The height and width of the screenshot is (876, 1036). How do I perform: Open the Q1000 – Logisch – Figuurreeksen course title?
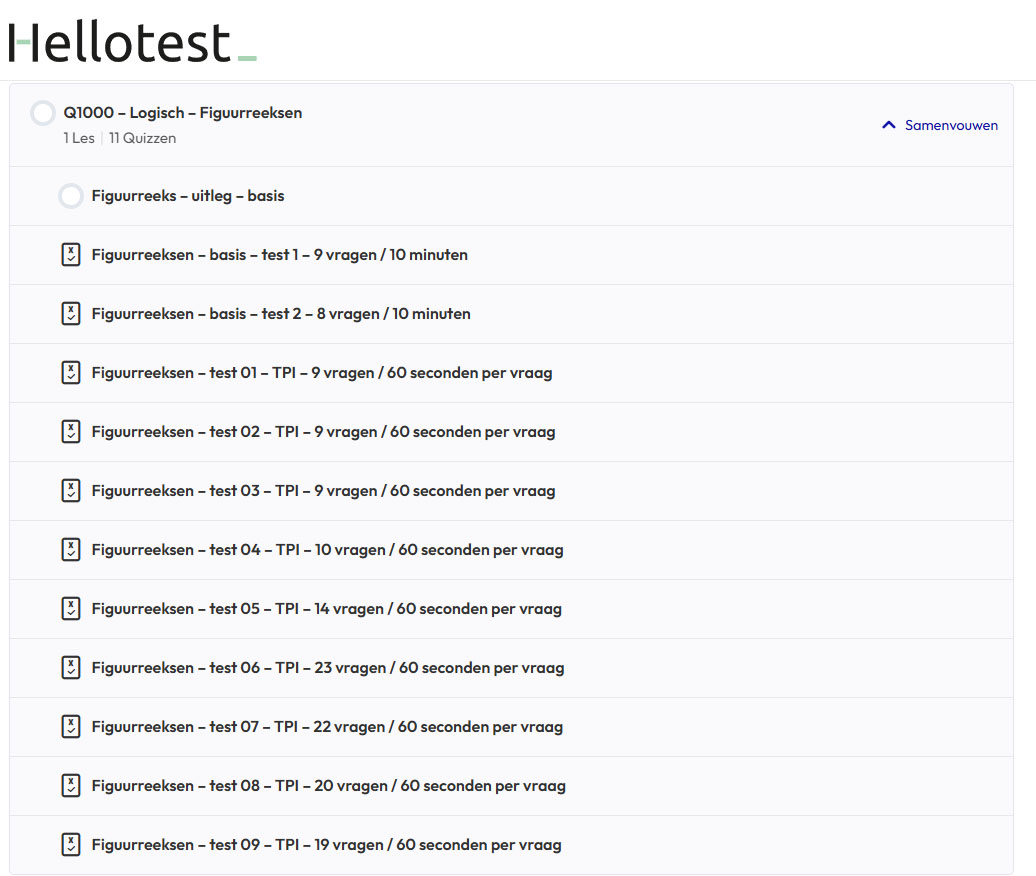(x=183, y=113)
